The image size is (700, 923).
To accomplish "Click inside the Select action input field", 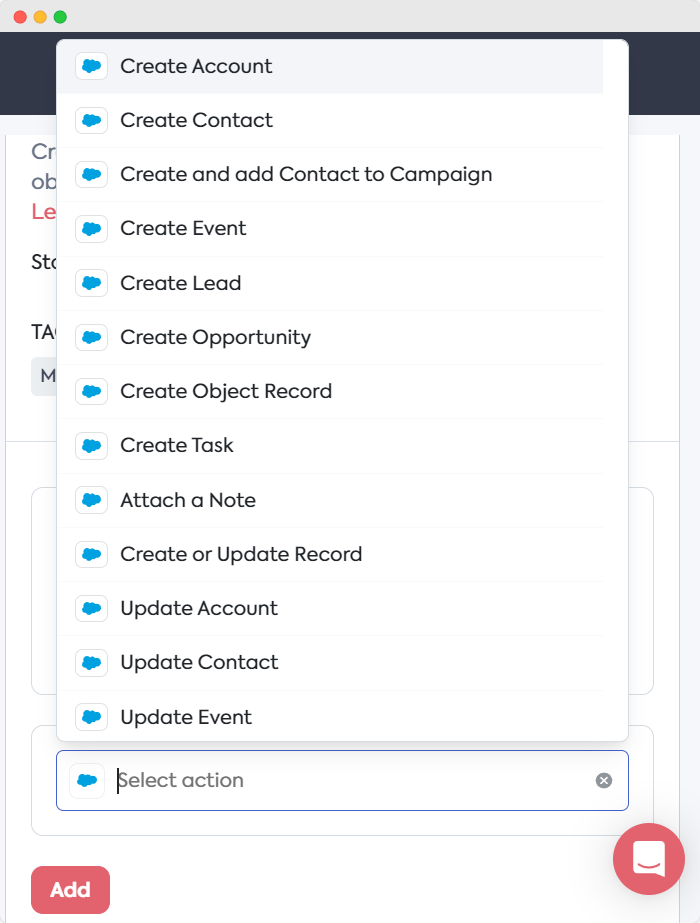I will 250,780.
